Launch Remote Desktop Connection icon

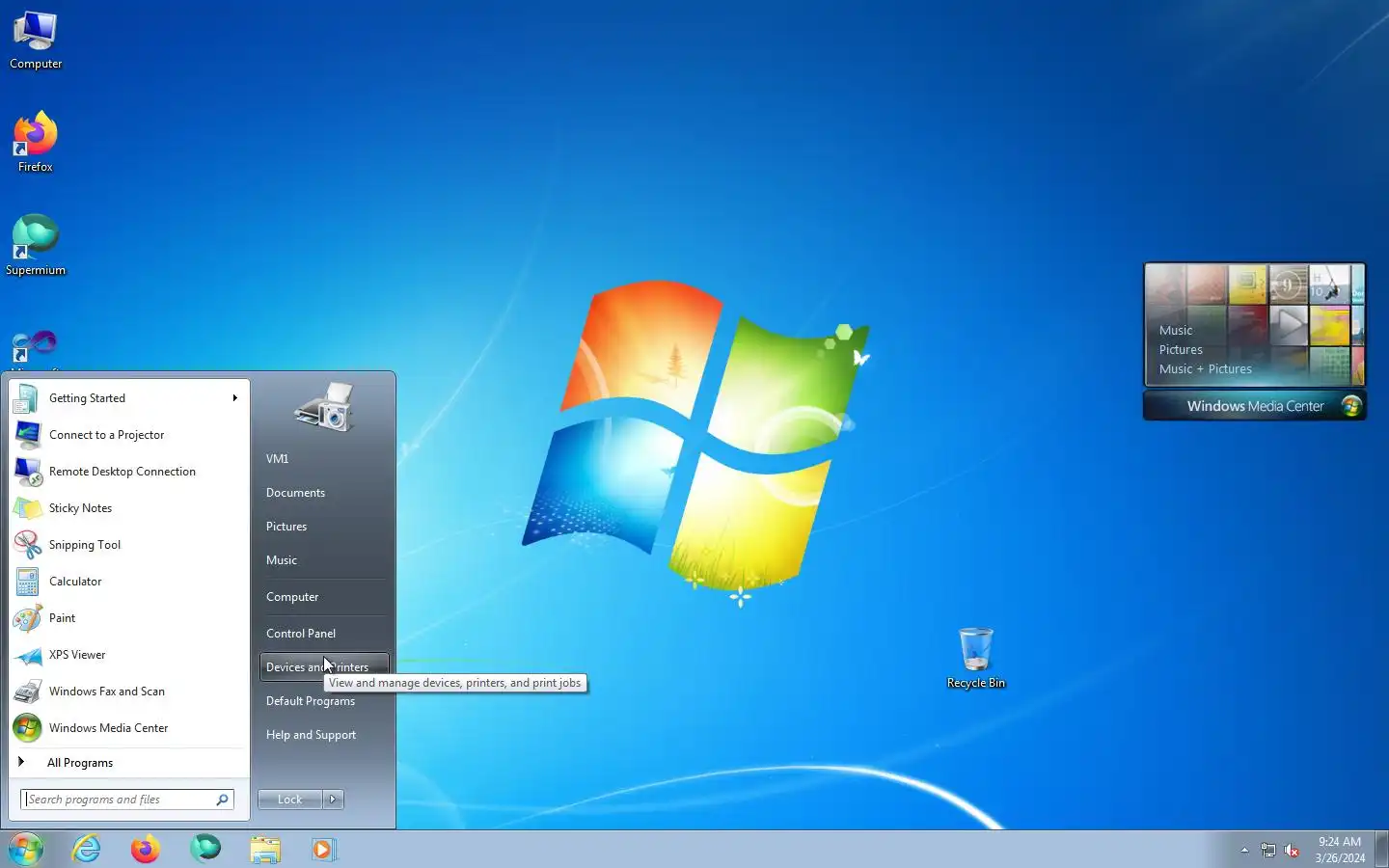27,472
